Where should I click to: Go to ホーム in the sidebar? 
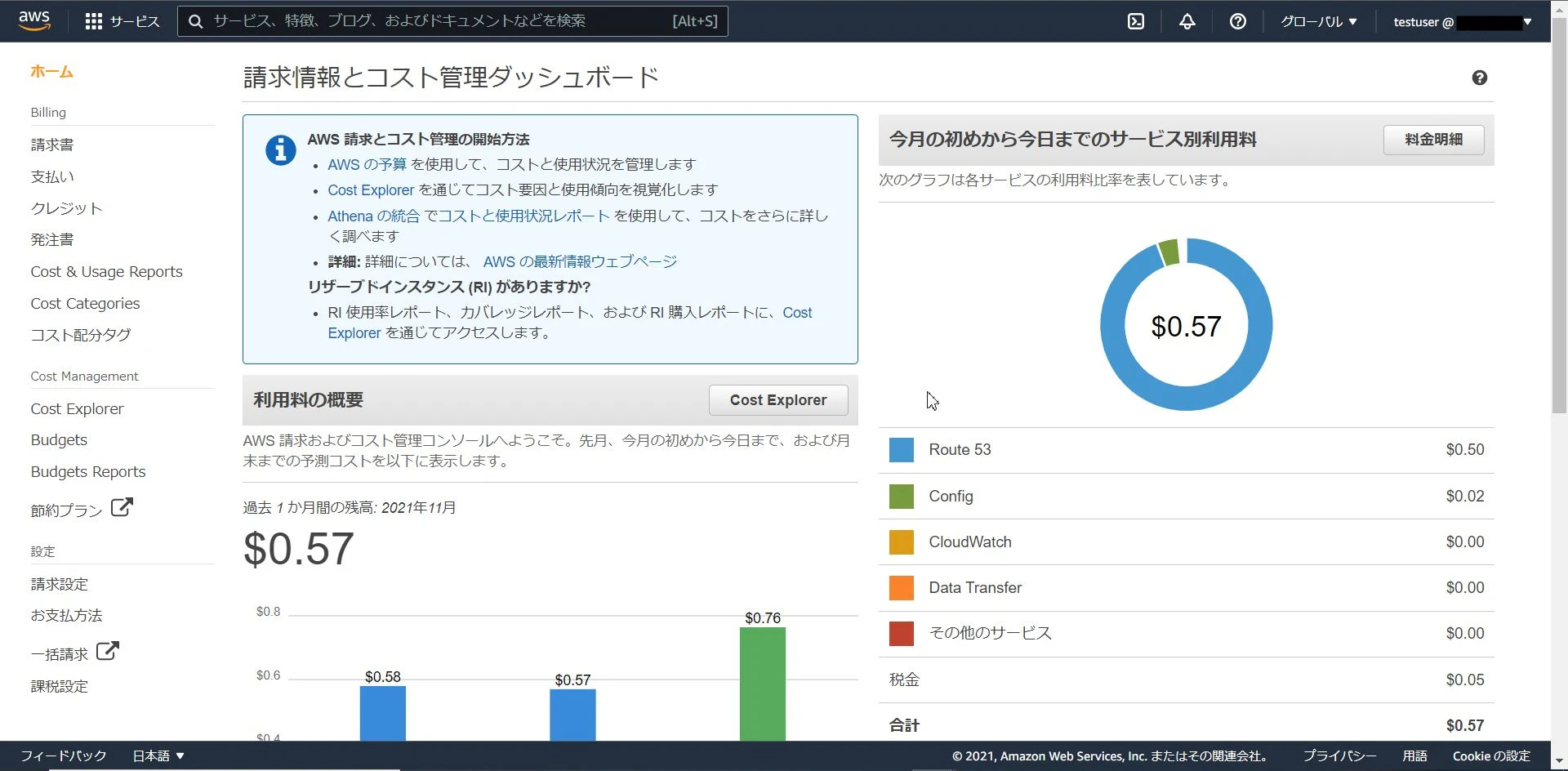point(52,72)
